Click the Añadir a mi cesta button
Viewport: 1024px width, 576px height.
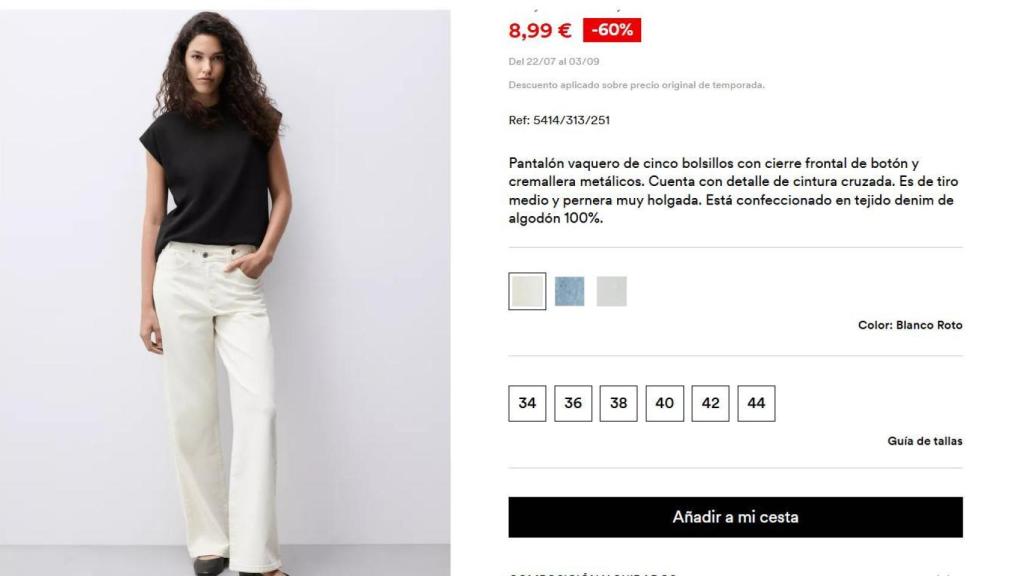tap(735, 517)
